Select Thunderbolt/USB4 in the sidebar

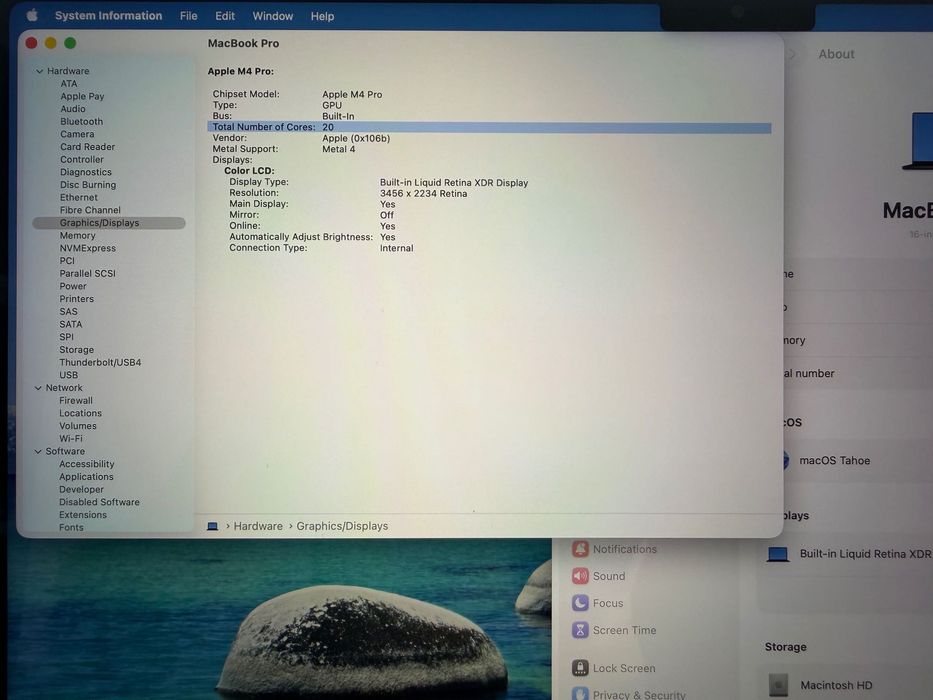point(100,362)
